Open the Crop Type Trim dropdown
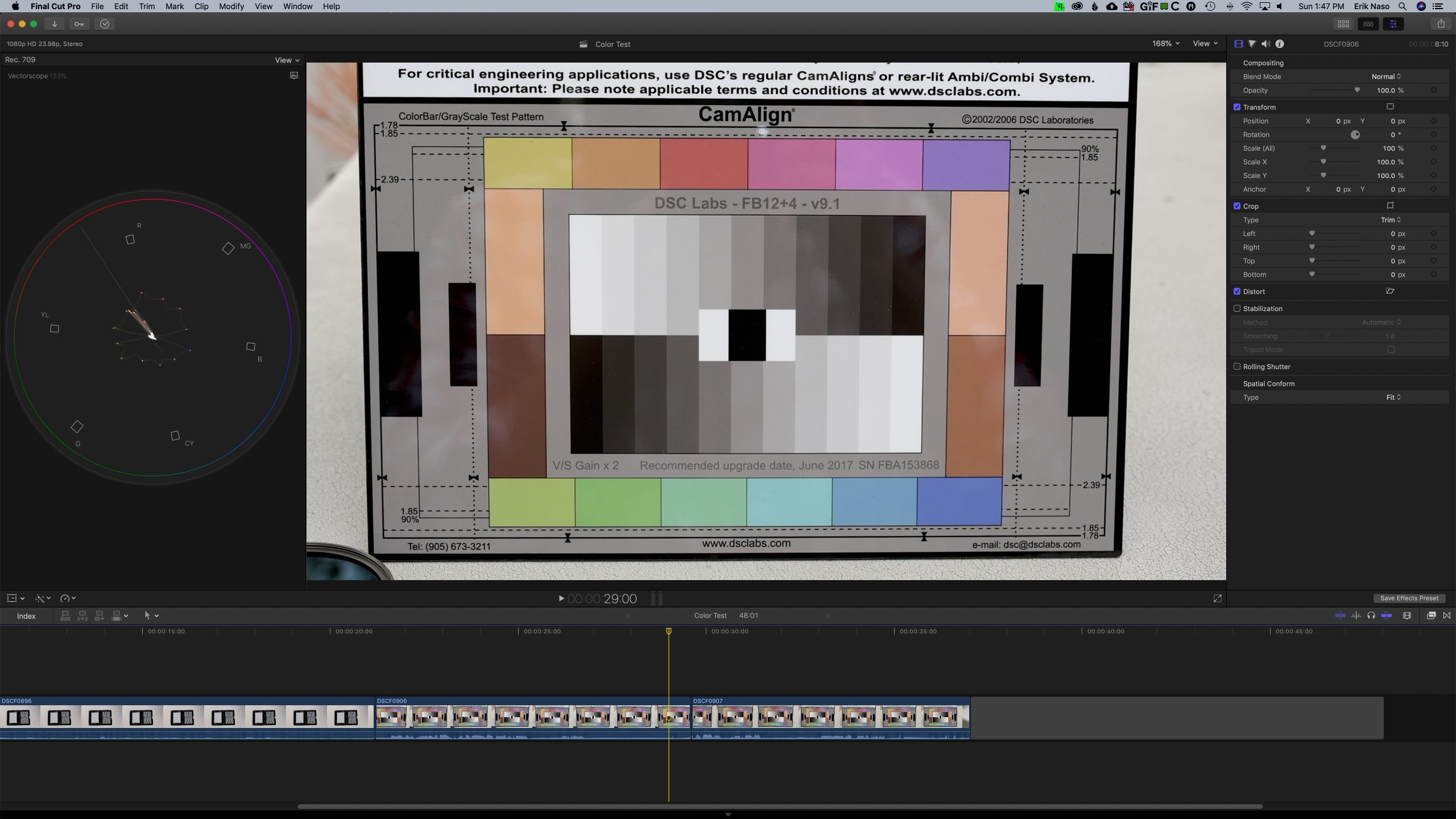The height and width of the screenshot is (819, 1456). [1391, 220]
